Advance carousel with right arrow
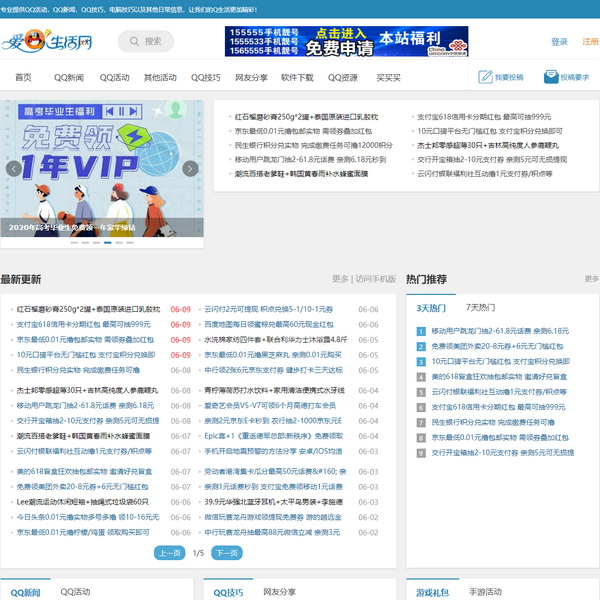Viewport: 600px width, 600px height. [x=192, y=169]
